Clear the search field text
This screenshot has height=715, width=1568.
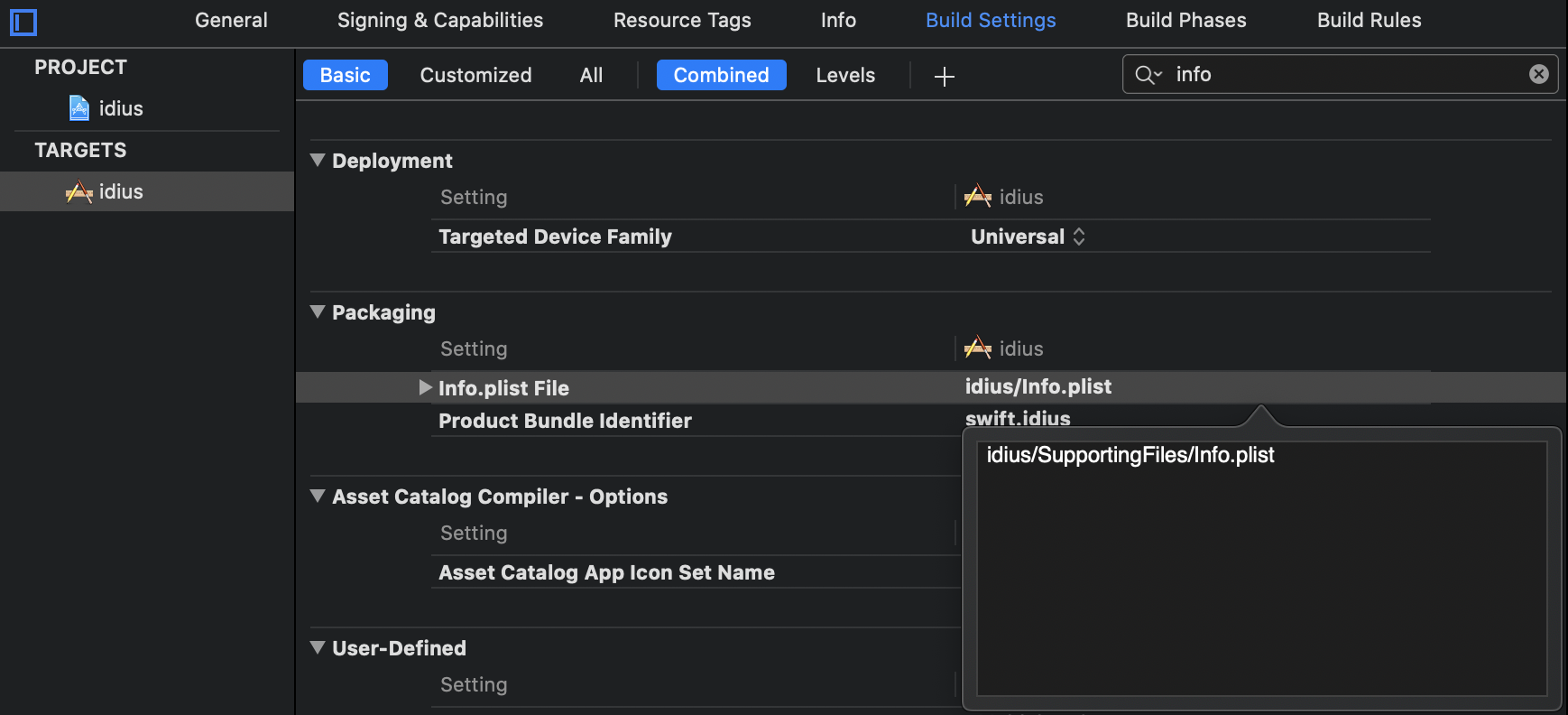[x=1539, y=74]
